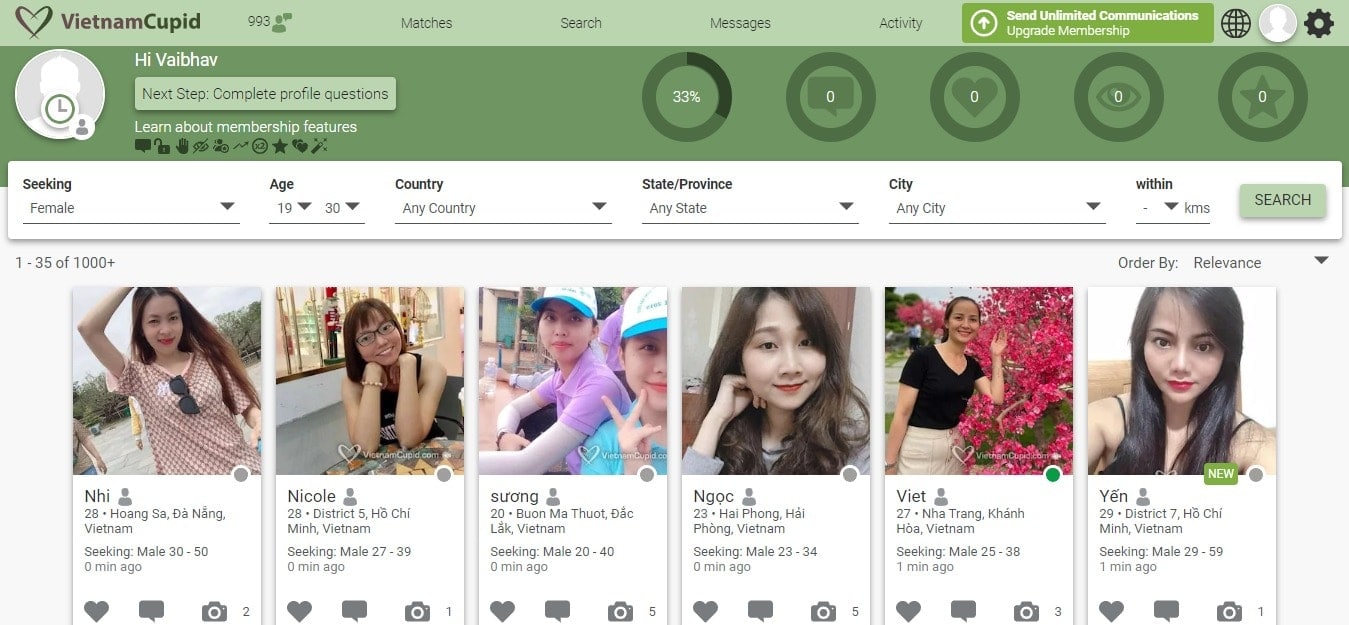Open Viet's profile photo thumbnail
The height and width of the screenshot is (625, 1349).
click(979, 381)
